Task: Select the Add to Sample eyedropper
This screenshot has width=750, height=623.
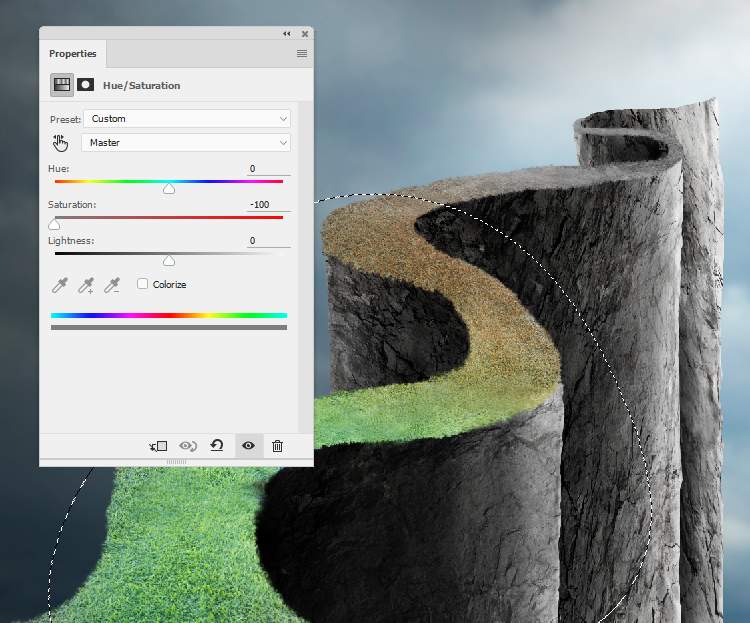Action: tap(86, 285)
